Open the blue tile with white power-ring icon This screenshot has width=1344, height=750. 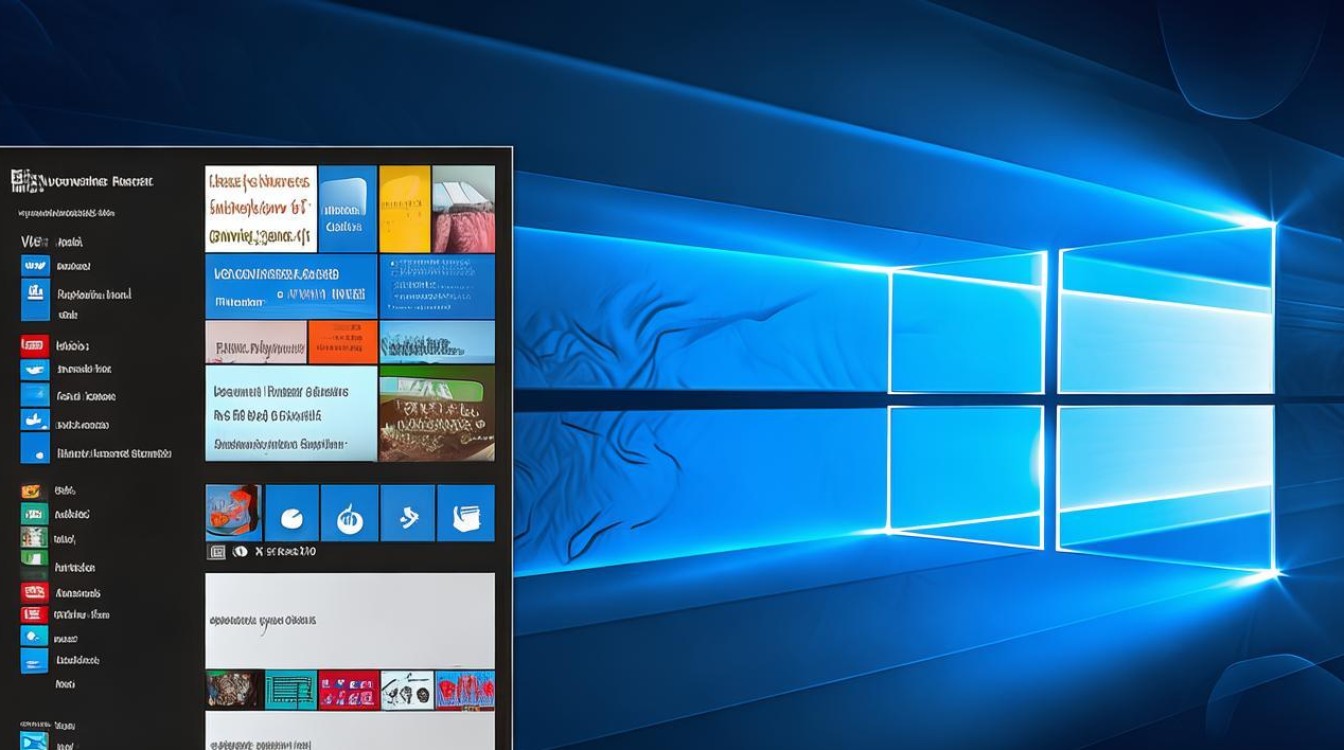point(350,513)
